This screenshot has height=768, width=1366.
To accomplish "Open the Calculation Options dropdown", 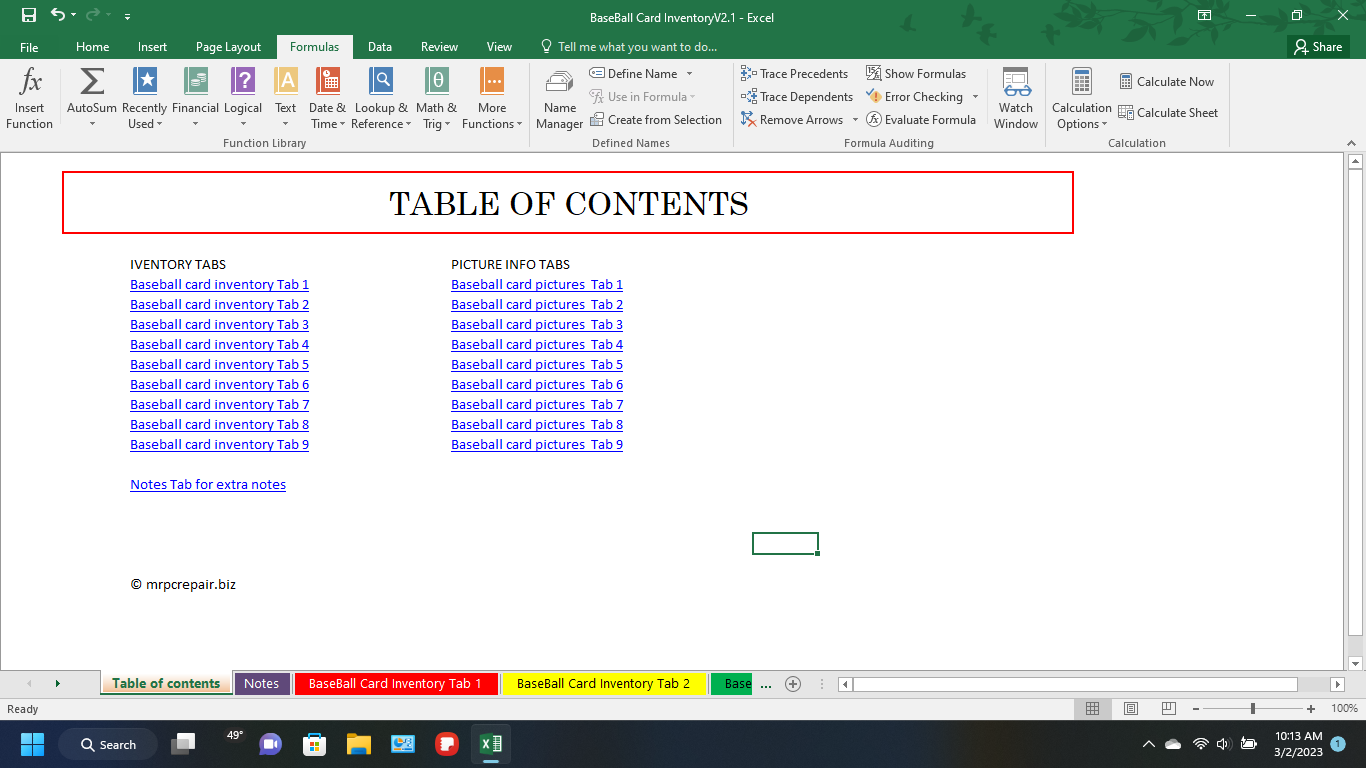I will tap(1082, 100).
